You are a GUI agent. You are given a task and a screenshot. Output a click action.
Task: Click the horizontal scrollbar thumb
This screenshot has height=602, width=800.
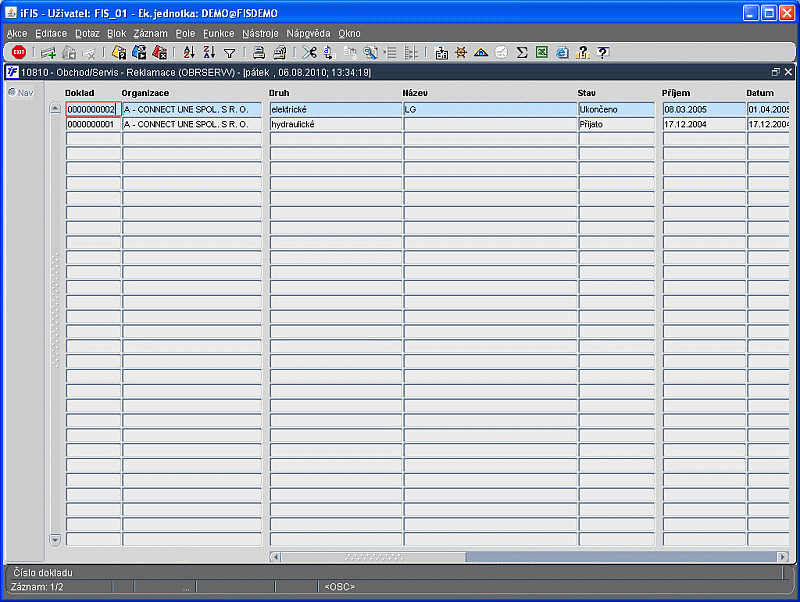point(373,557)
